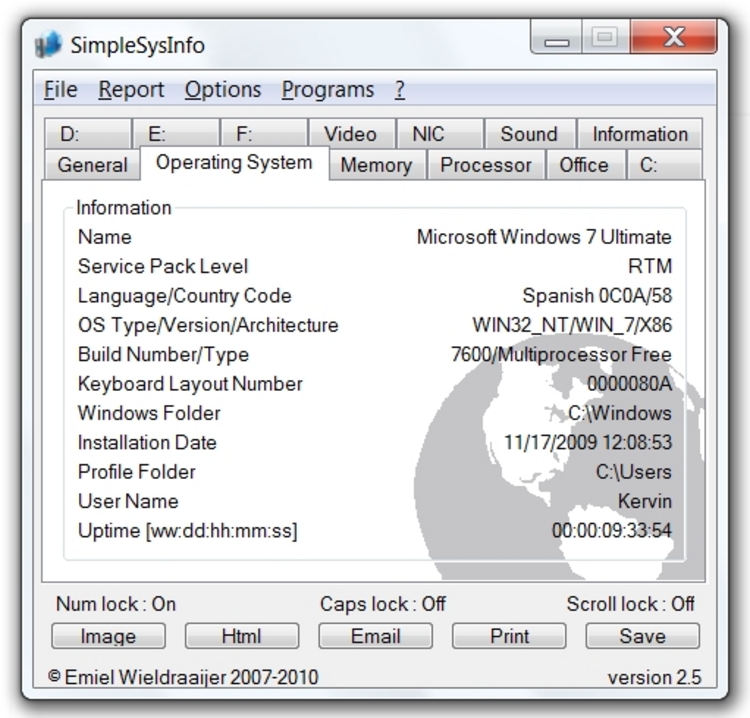This screenshot has height=718, width=750.
Task: Click the 'Windows Folder' label
Action: click(149, 413)
